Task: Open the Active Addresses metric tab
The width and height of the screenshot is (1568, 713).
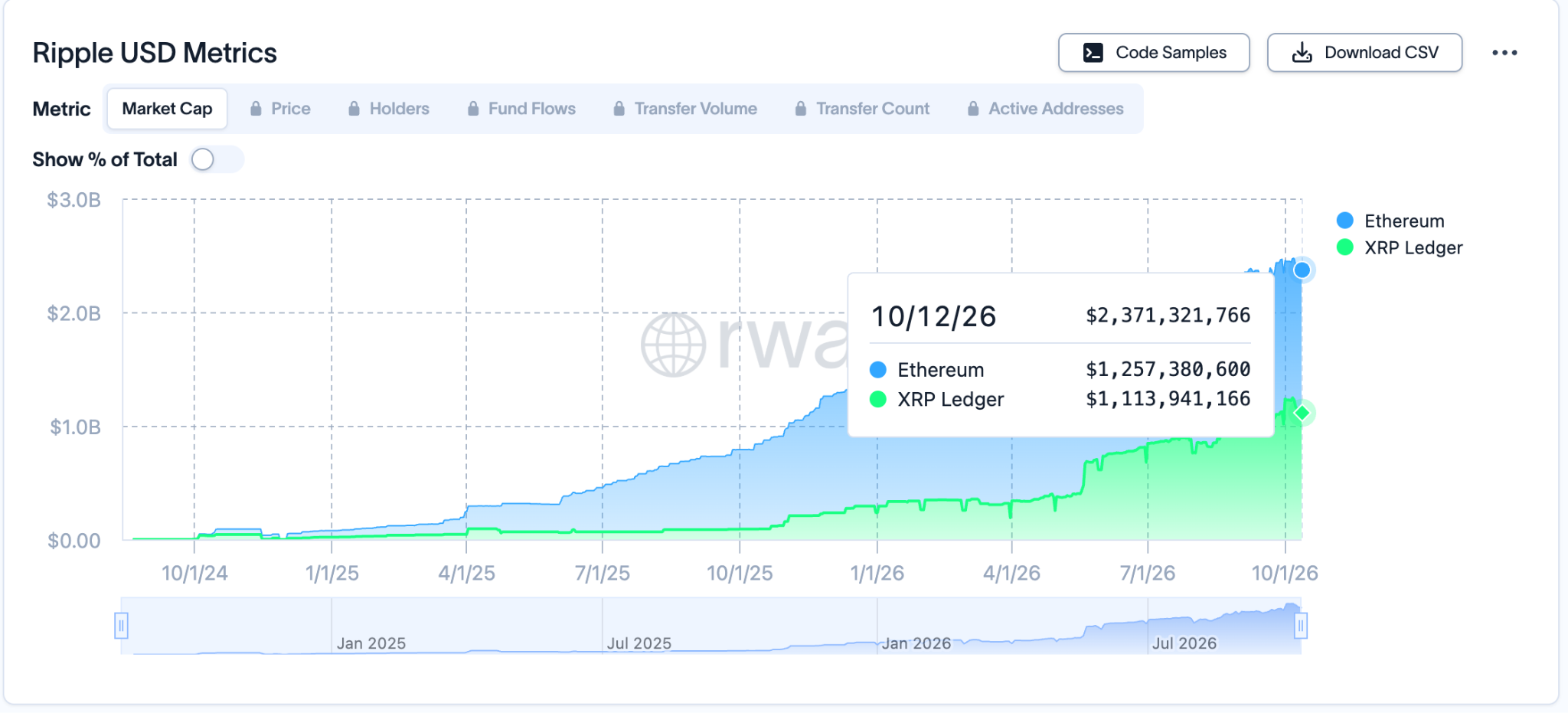Action: 1046,109
